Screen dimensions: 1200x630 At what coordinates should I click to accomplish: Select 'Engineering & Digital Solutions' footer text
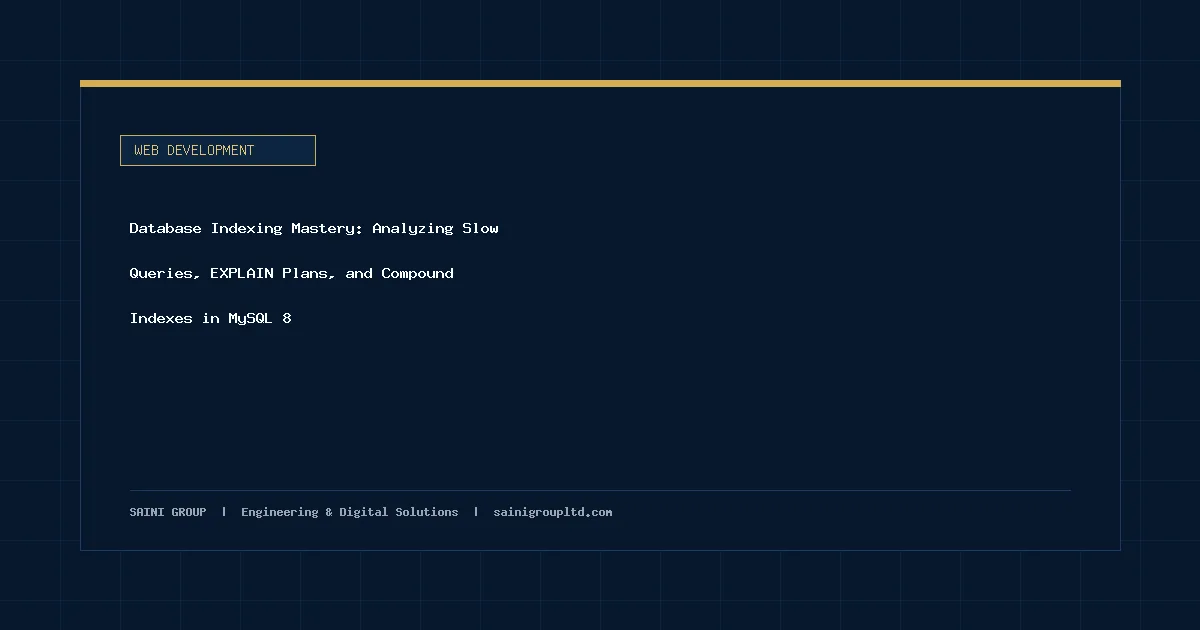pos(350,512)
